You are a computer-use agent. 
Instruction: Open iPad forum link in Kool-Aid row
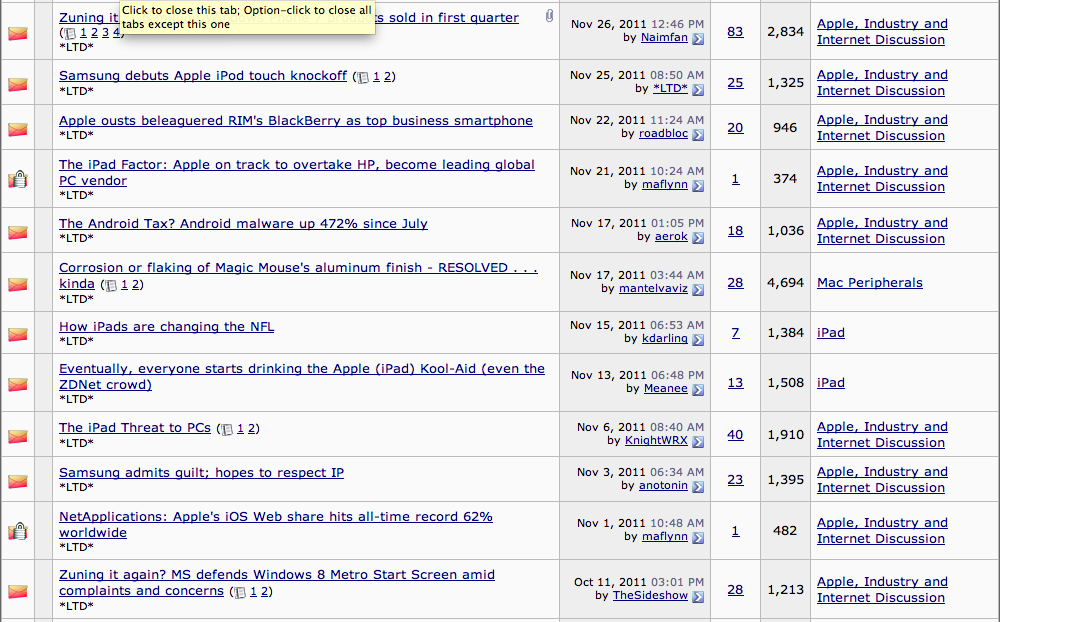tap(830, 382)
